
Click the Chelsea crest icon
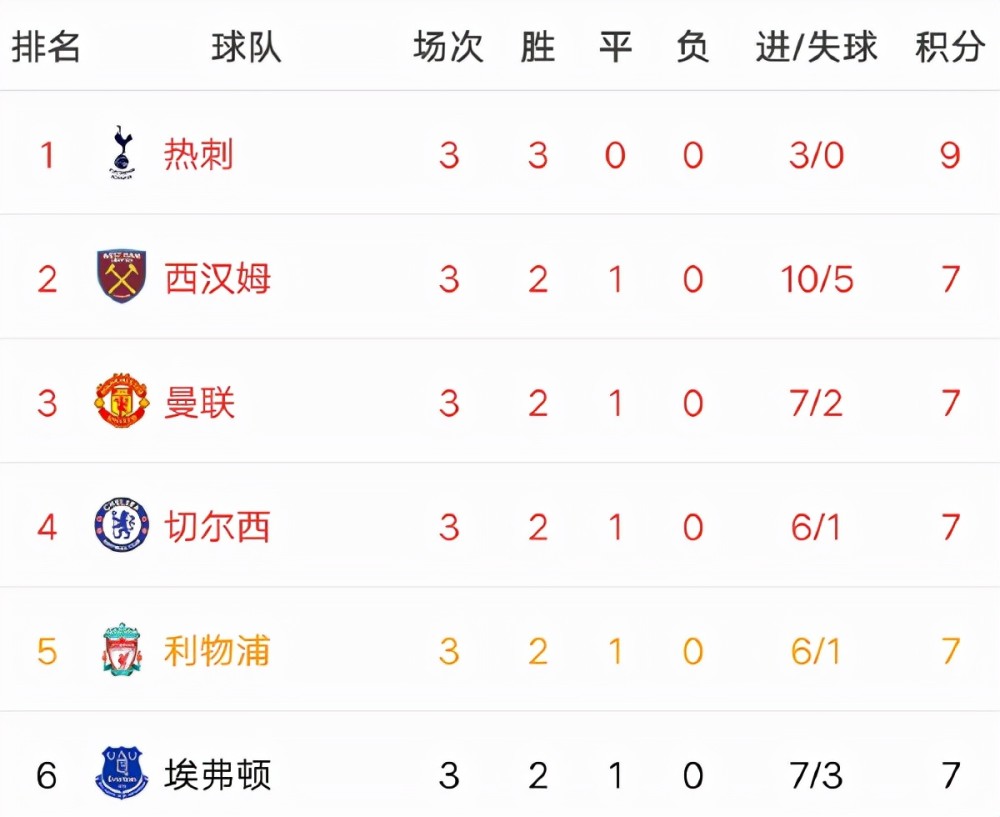pos(122,526)
